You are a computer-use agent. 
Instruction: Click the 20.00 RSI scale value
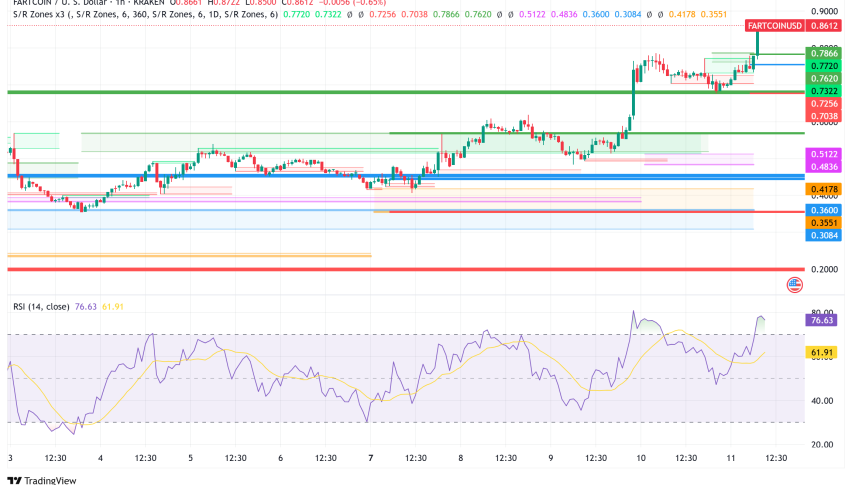click(822, 444)
